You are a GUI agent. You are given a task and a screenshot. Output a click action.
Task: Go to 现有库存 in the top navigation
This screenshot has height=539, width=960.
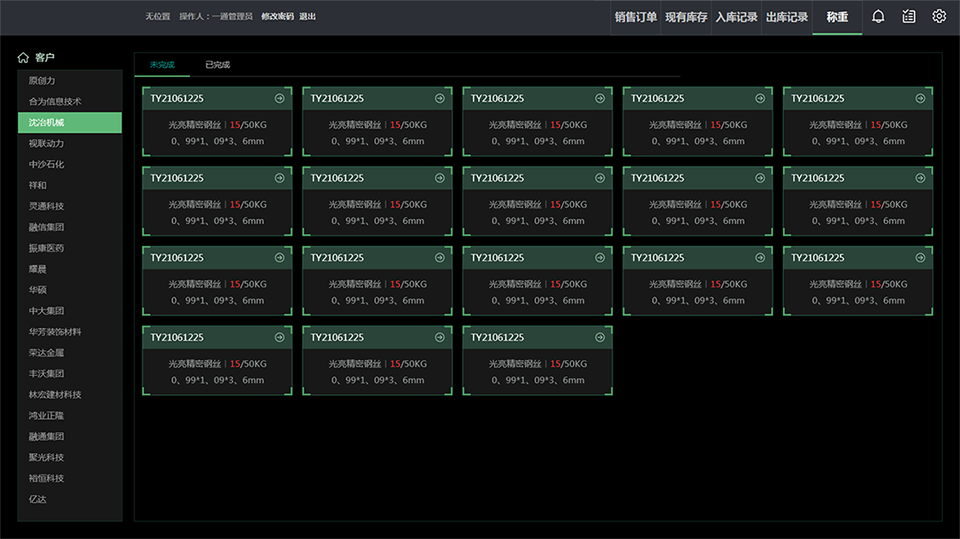[686, 17]
